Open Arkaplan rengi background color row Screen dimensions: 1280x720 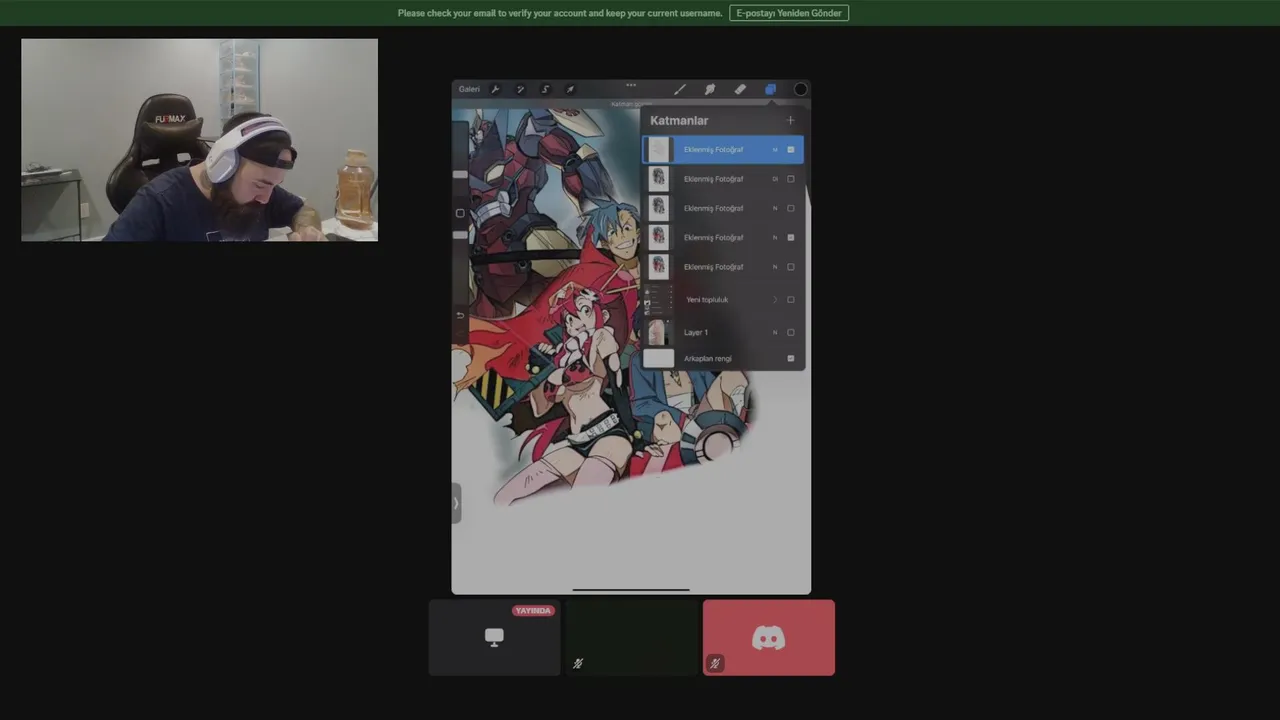[x=722, y=358]
